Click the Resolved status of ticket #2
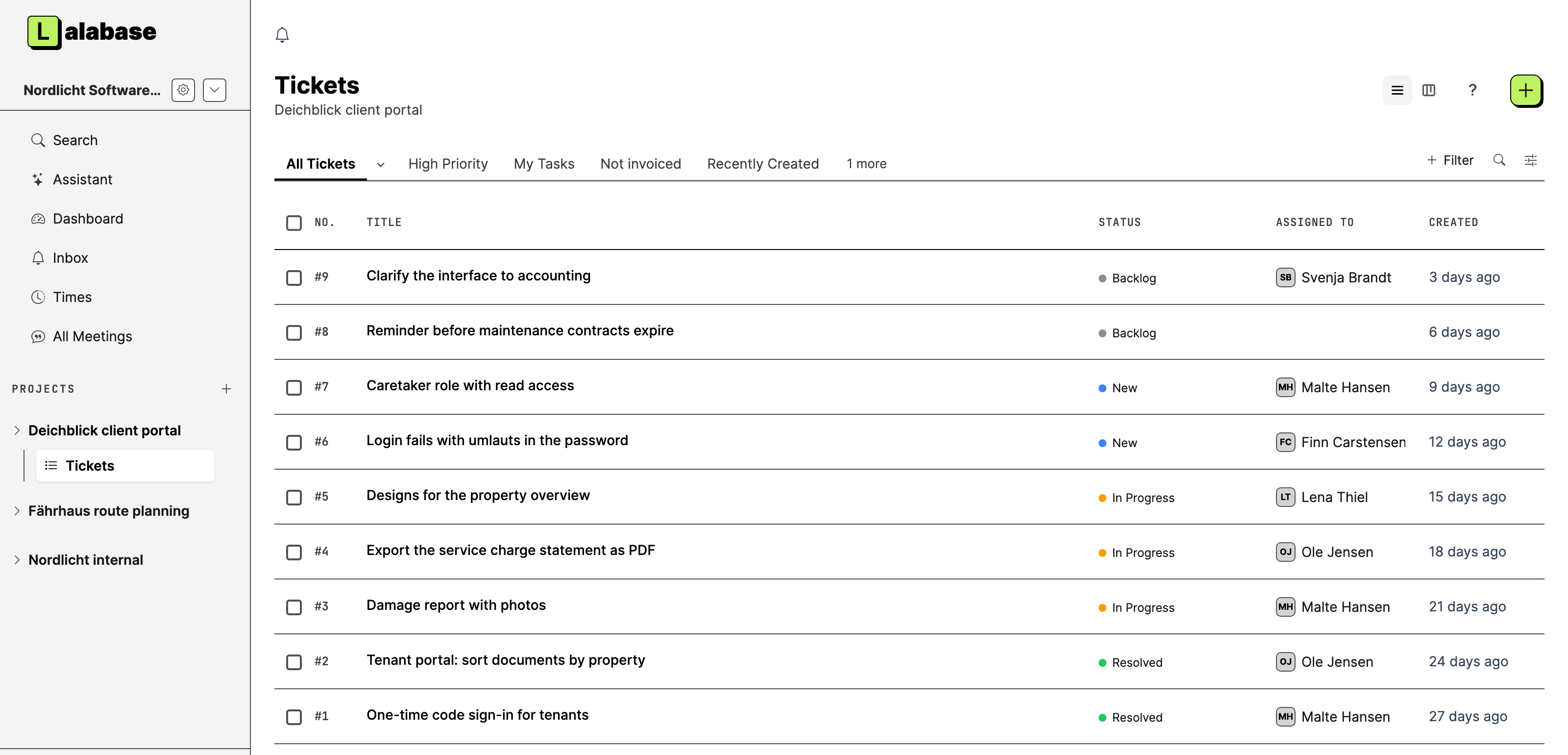Image resolution: width=1568 pixels, height=755 pixels. [1130, 662]
